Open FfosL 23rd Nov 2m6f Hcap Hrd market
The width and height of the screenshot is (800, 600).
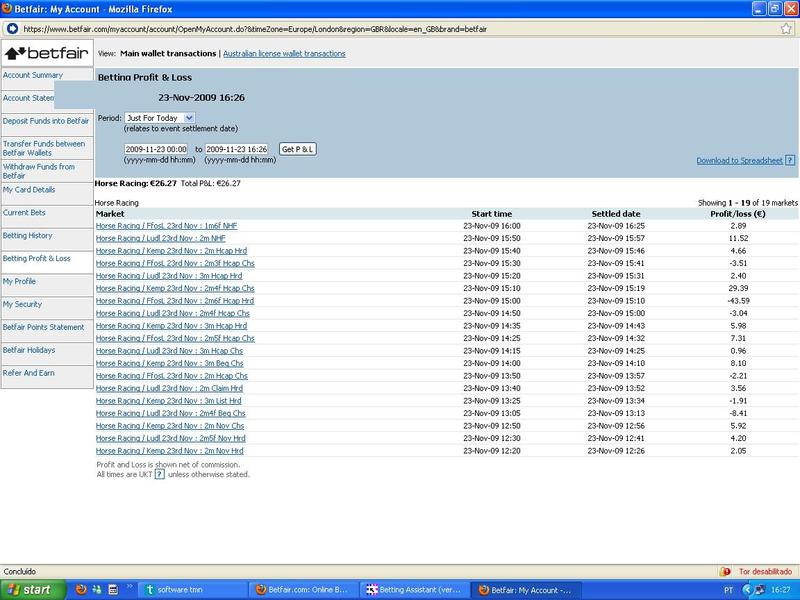175,301
